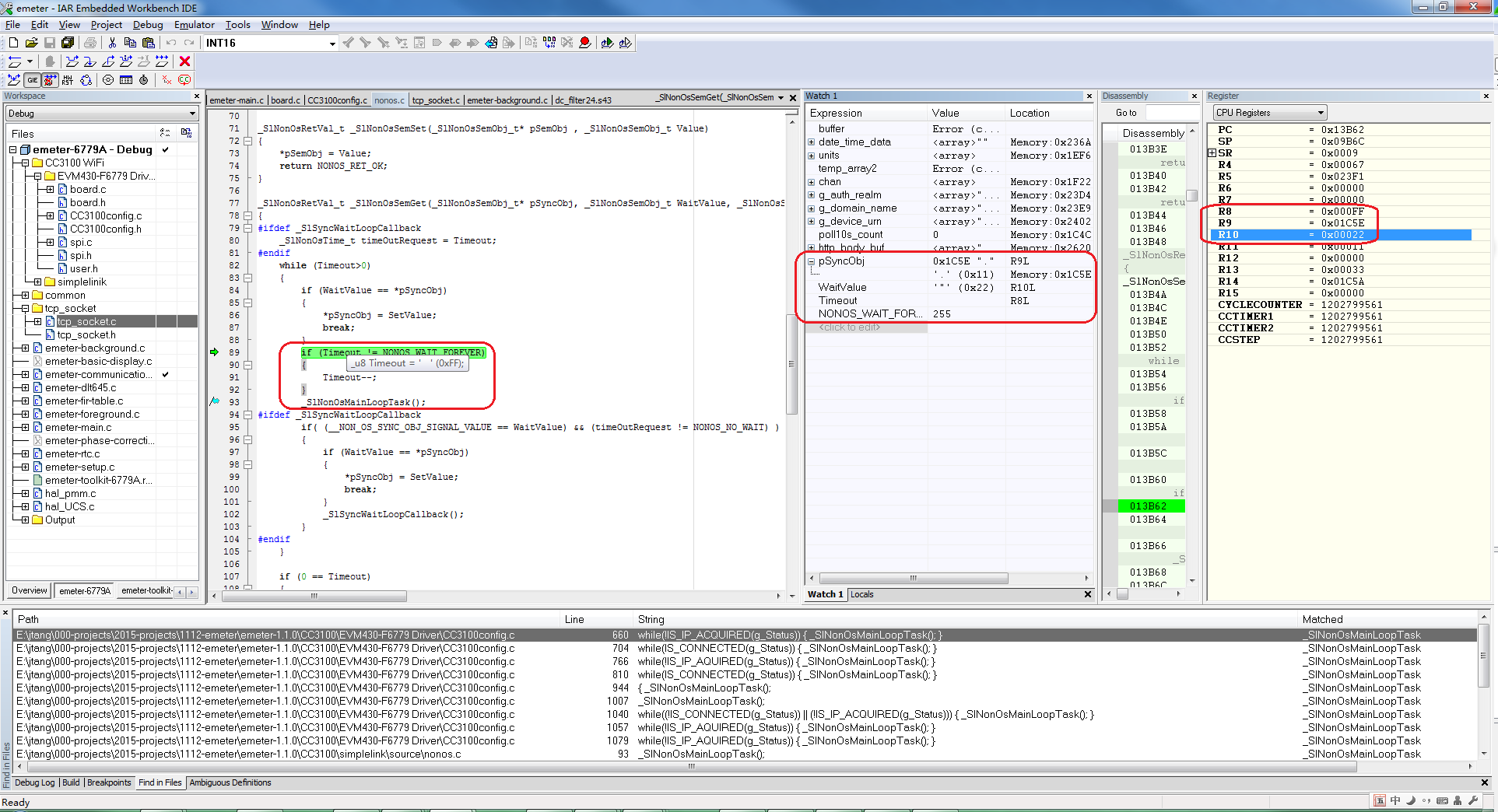Click the Paste clipboard icon
The height and width of the screenshot is (812, 1498).
(148, 43)
